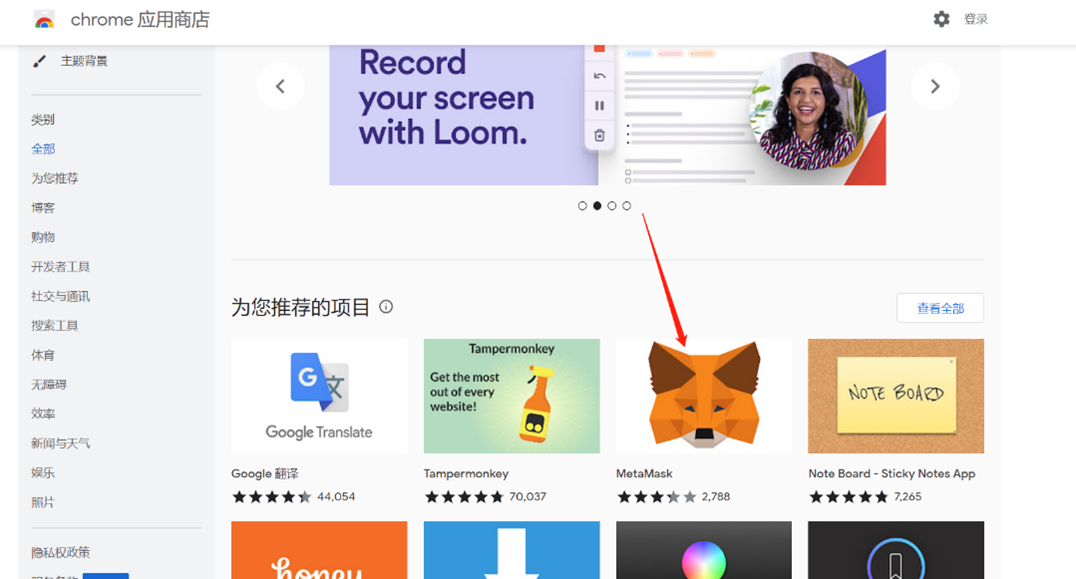This screenshot has height=579, width=1076.
Task: Click the 登录 sign-in link
Action: [975, 19]
